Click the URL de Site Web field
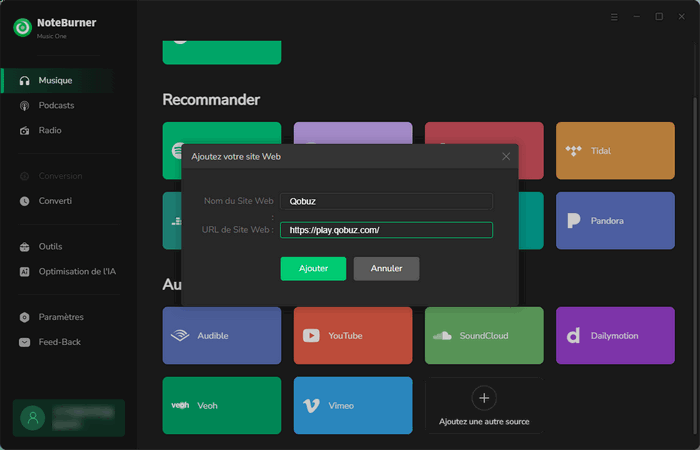This screenshot has width=700, height=450. coord(386,230)
